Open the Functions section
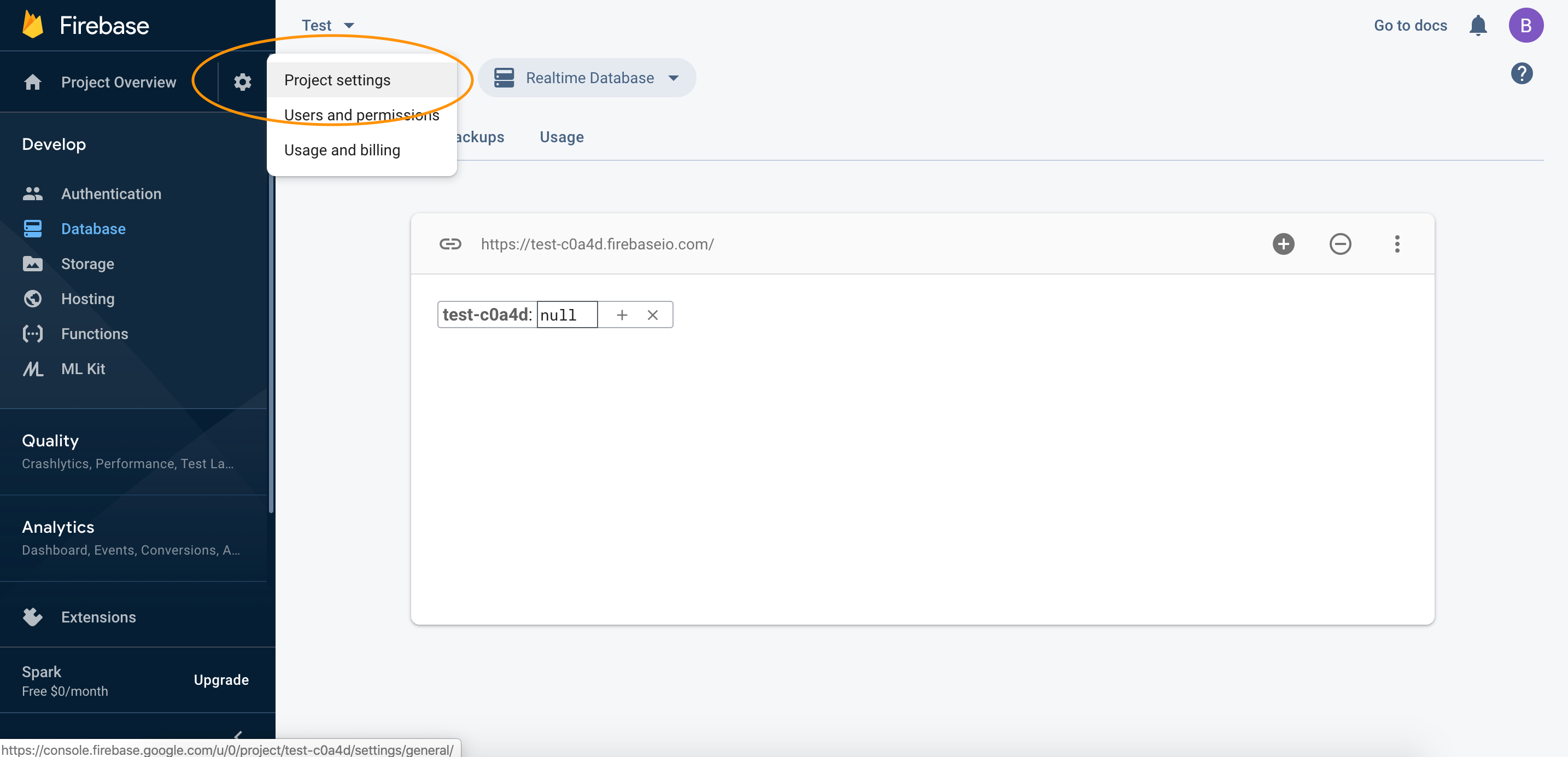The image size is (1568, 757). pyautogui.click(x=95, y=333)
